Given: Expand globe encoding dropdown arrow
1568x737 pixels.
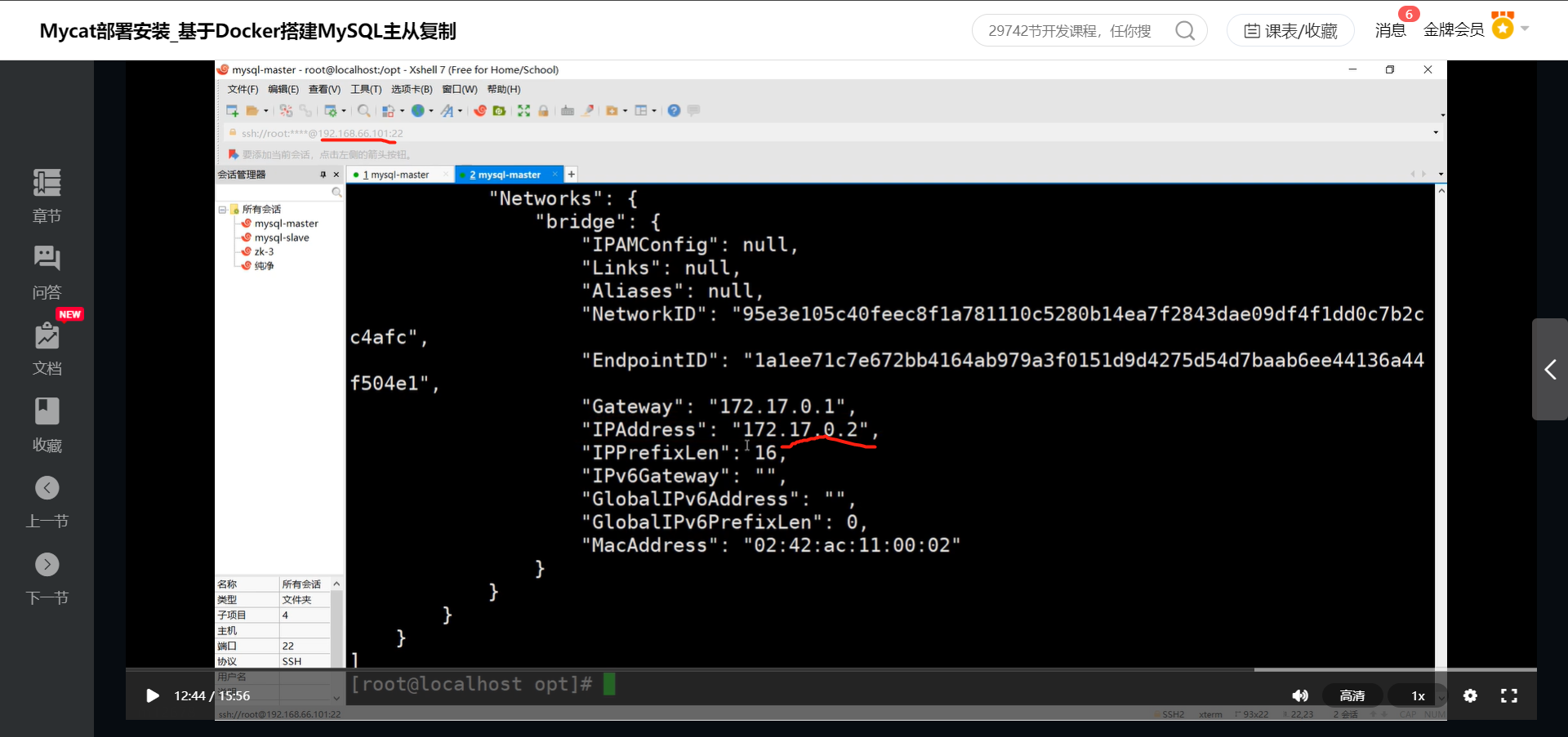Looking at the screenshot, I should pos(431,111).
